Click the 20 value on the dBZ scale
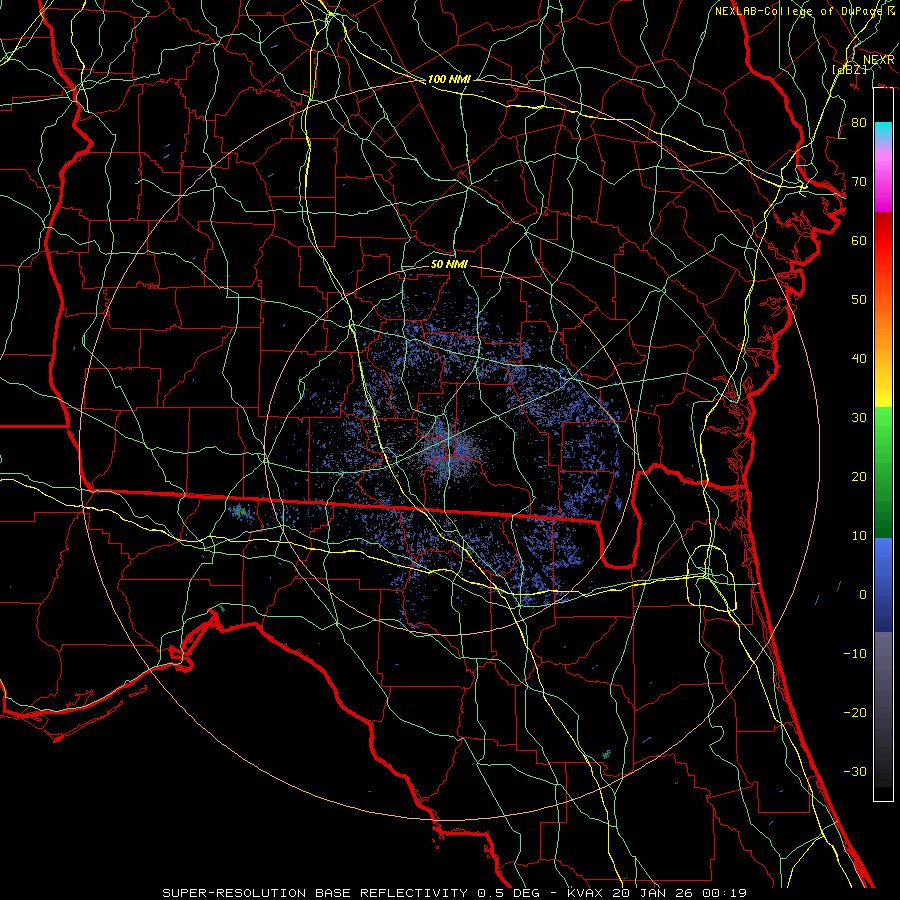900x900 pixels. [859, 477]
